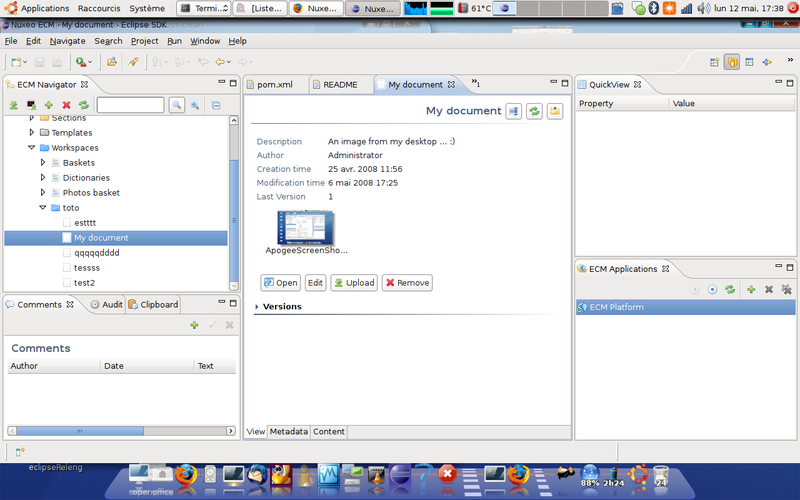800x500 pixels.
Task: Add an application with green plus in ECM Applications
Action: pyautogui.click(x=751, y=289)
